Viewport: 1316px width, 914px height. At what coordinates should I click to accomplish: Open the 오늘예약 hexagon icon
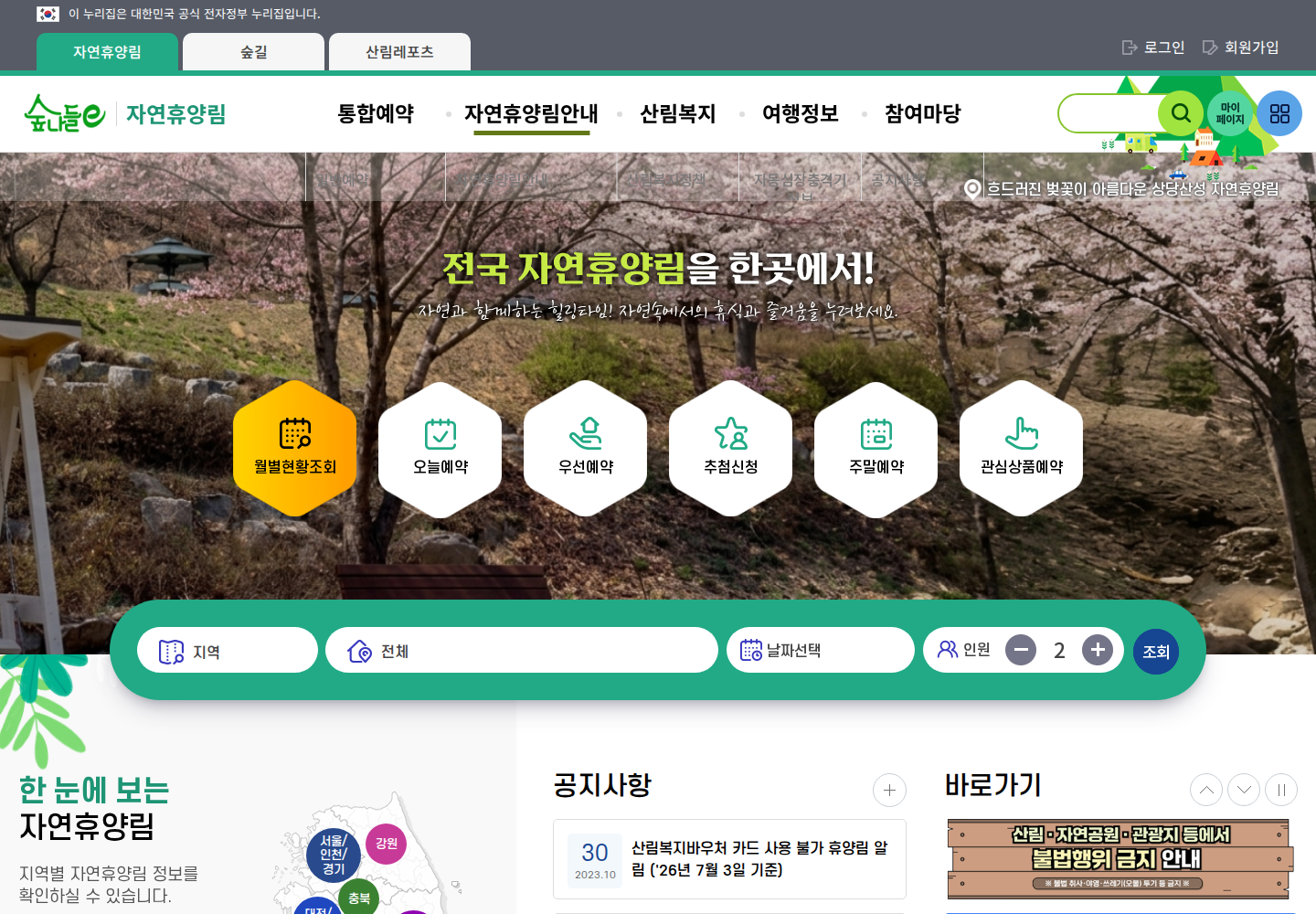click(x=440, y=449)
